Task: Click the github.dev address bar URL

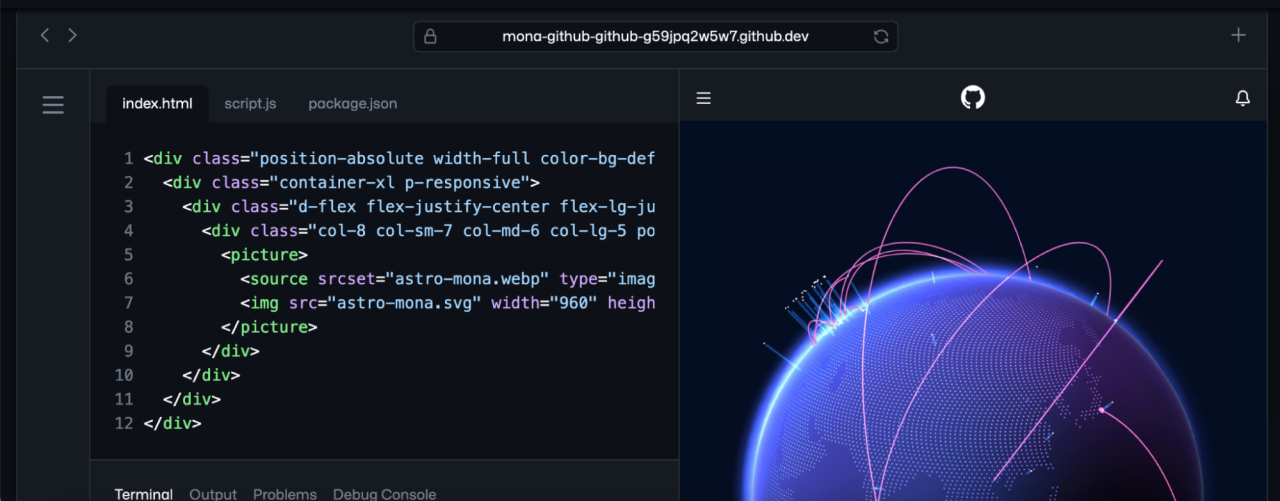Action: 655,36
